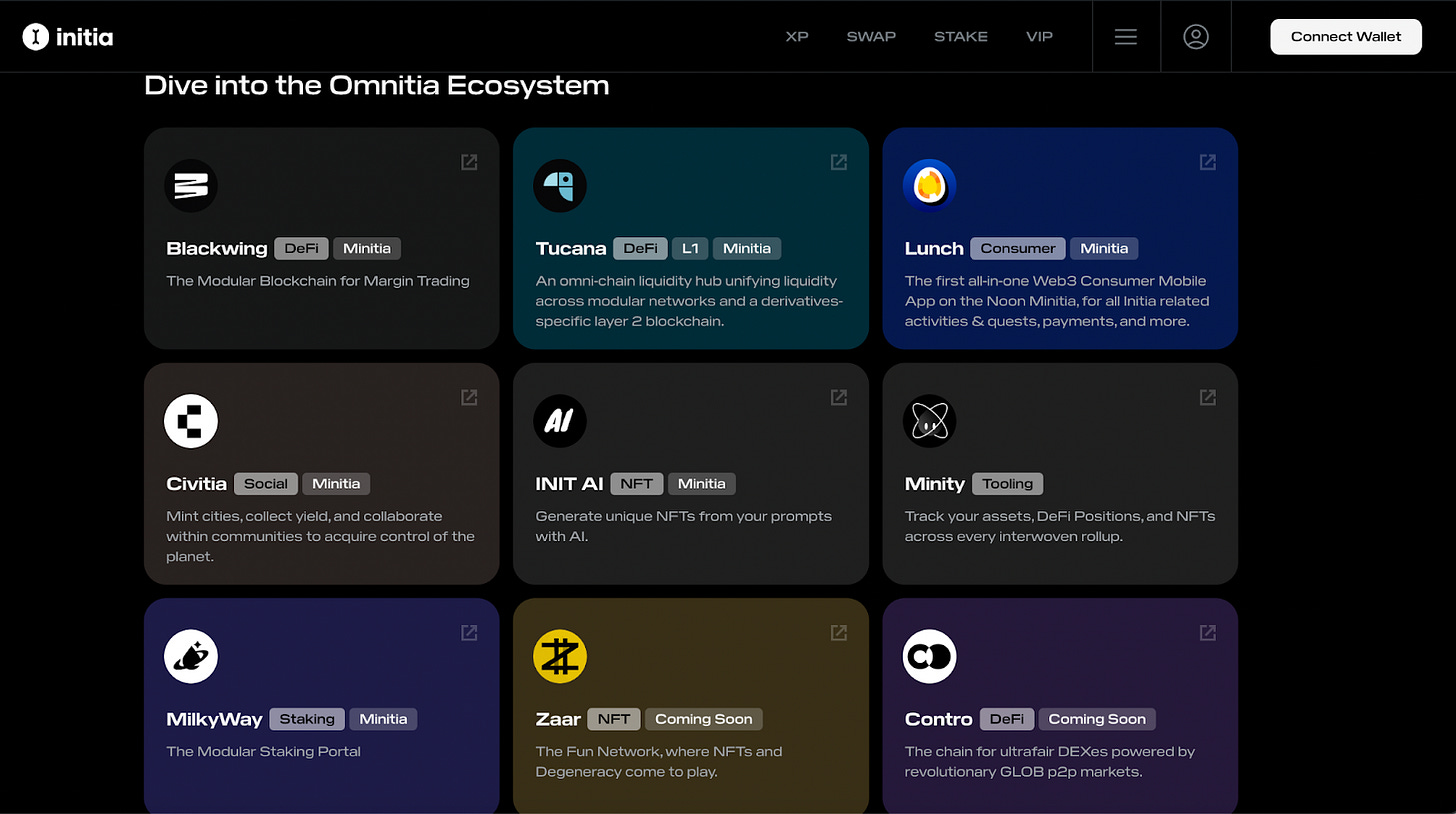
Task: Open Contro external link icon
Action: click(1208, 632)
